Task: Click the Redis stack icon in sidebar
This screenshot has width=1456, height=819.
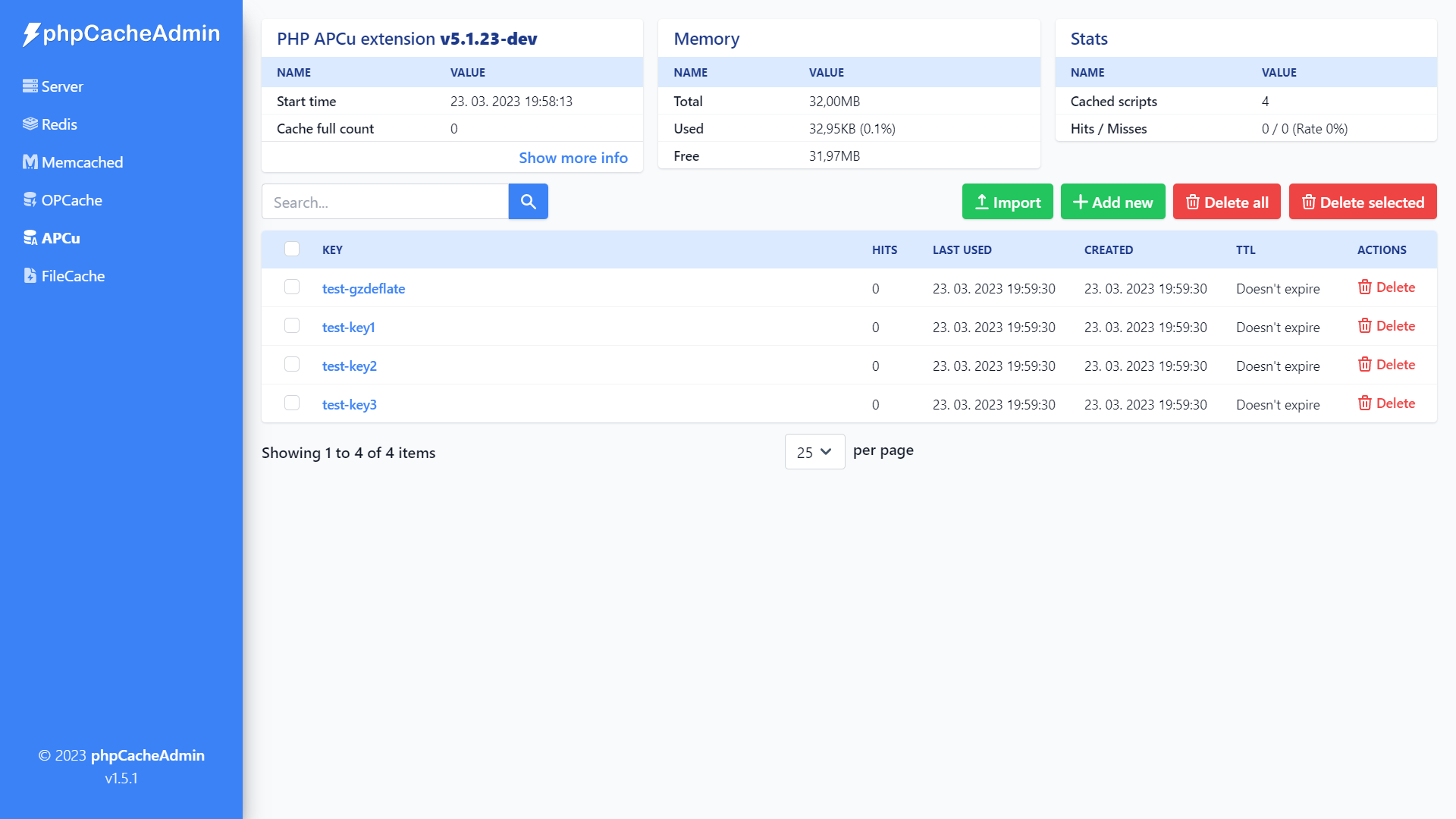Action: pyautogui.click(x=30, y=124)
